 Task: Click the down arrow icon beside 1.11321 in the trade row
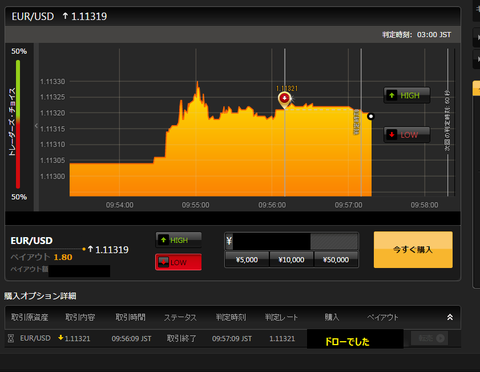[61, 338]
